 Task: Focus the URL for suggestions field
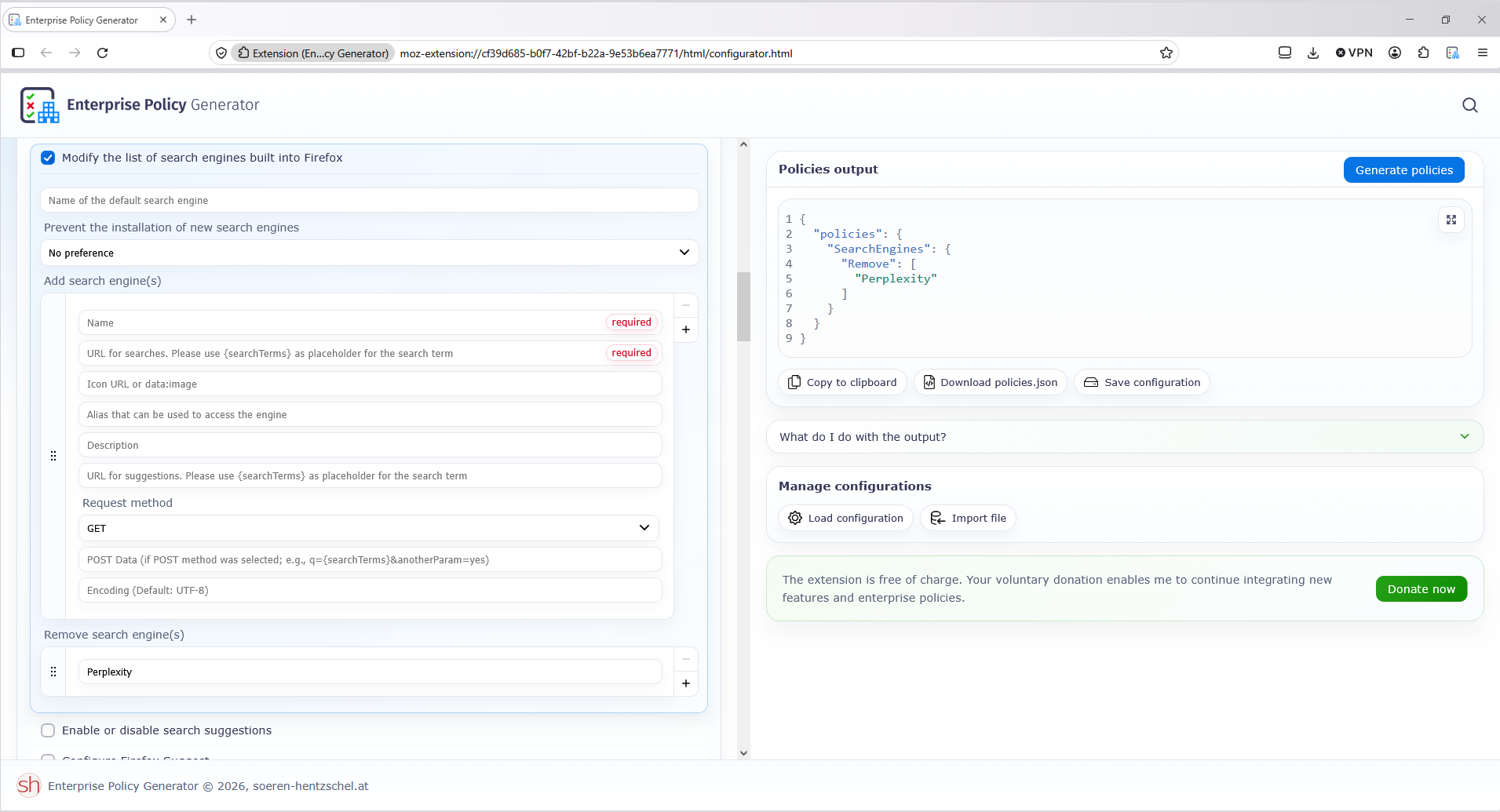pos(370,475)
